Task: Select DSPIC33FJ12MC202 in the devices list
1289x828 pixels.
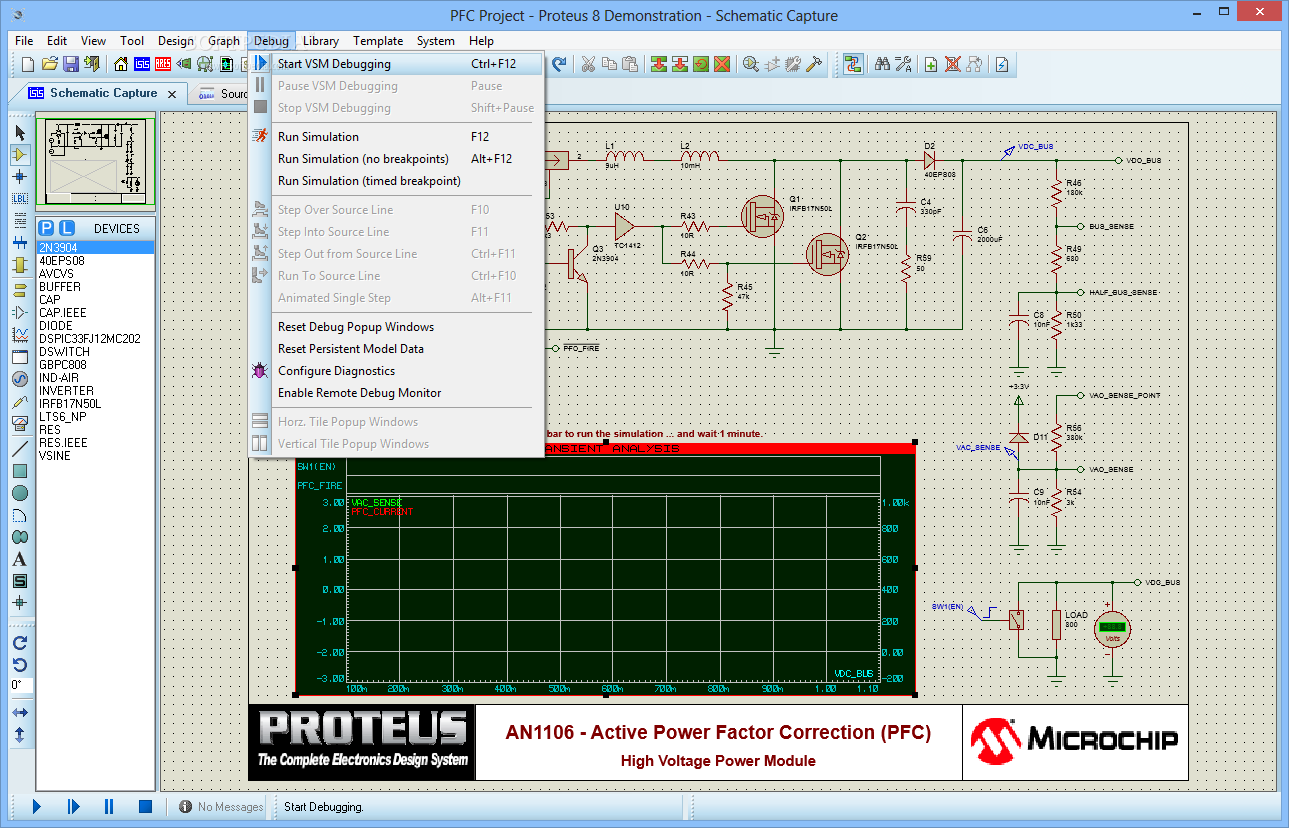Action: coord(89,339)
